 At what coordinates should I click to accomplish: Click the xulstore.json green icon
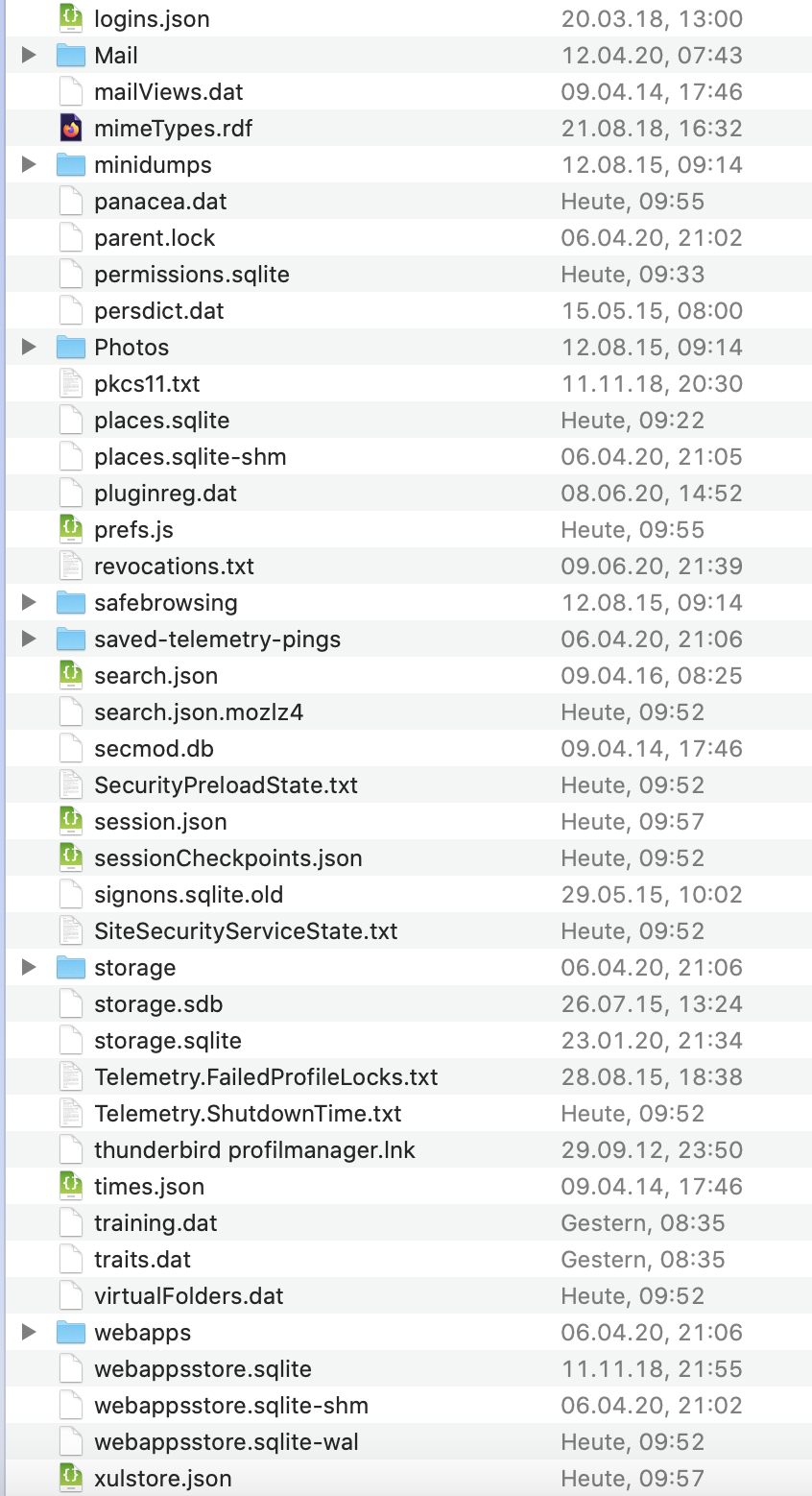point(71,1478)
